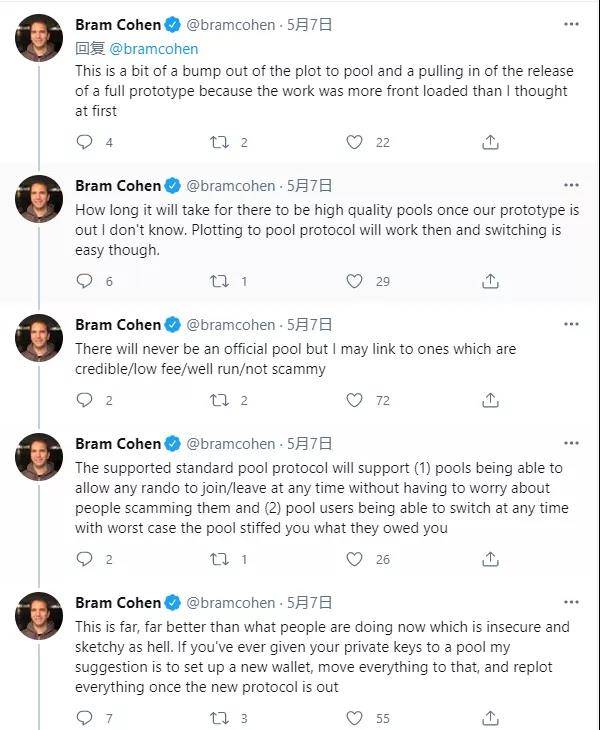The height and width of the screenshot is (730, 600).
Task: Like the tweet with 22 likes
Action: click(354, 143)
